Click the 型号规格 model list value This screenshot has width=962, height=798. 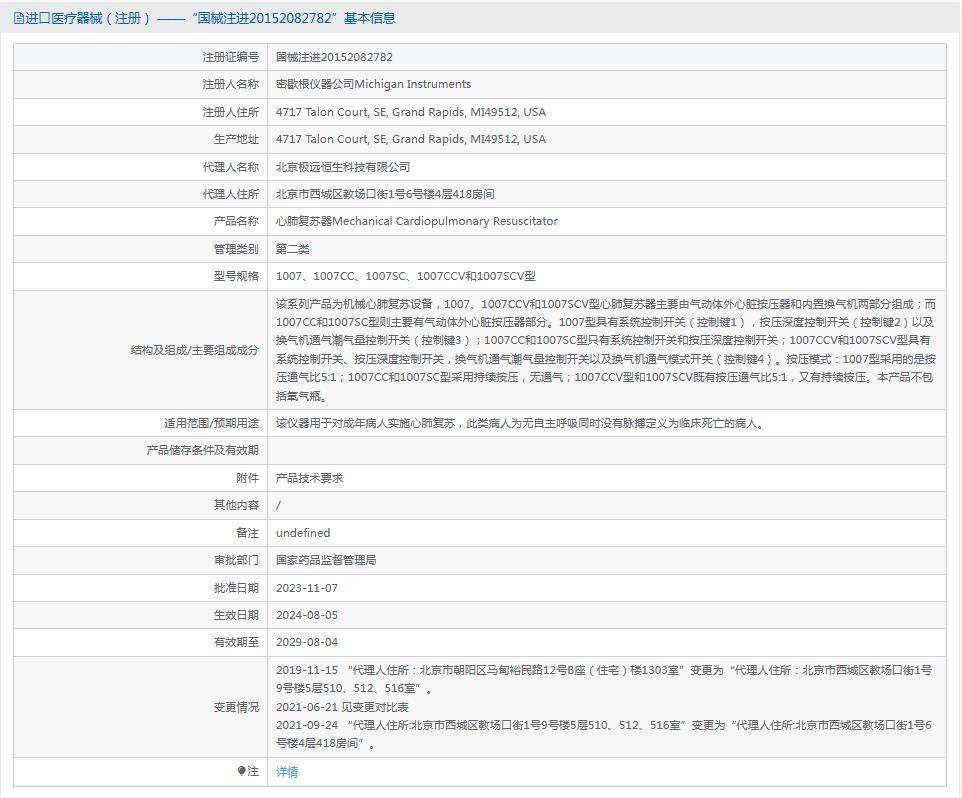[x=406, y=276]
